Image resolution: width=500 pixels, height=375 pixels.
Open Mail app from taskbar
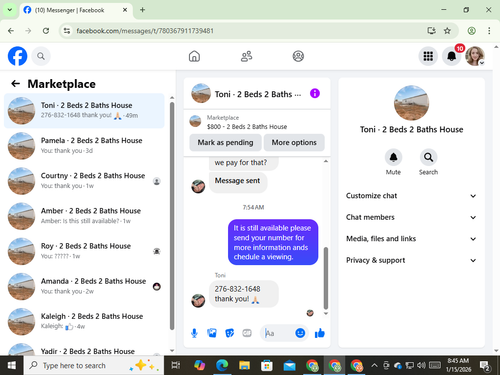pos(289,366)
